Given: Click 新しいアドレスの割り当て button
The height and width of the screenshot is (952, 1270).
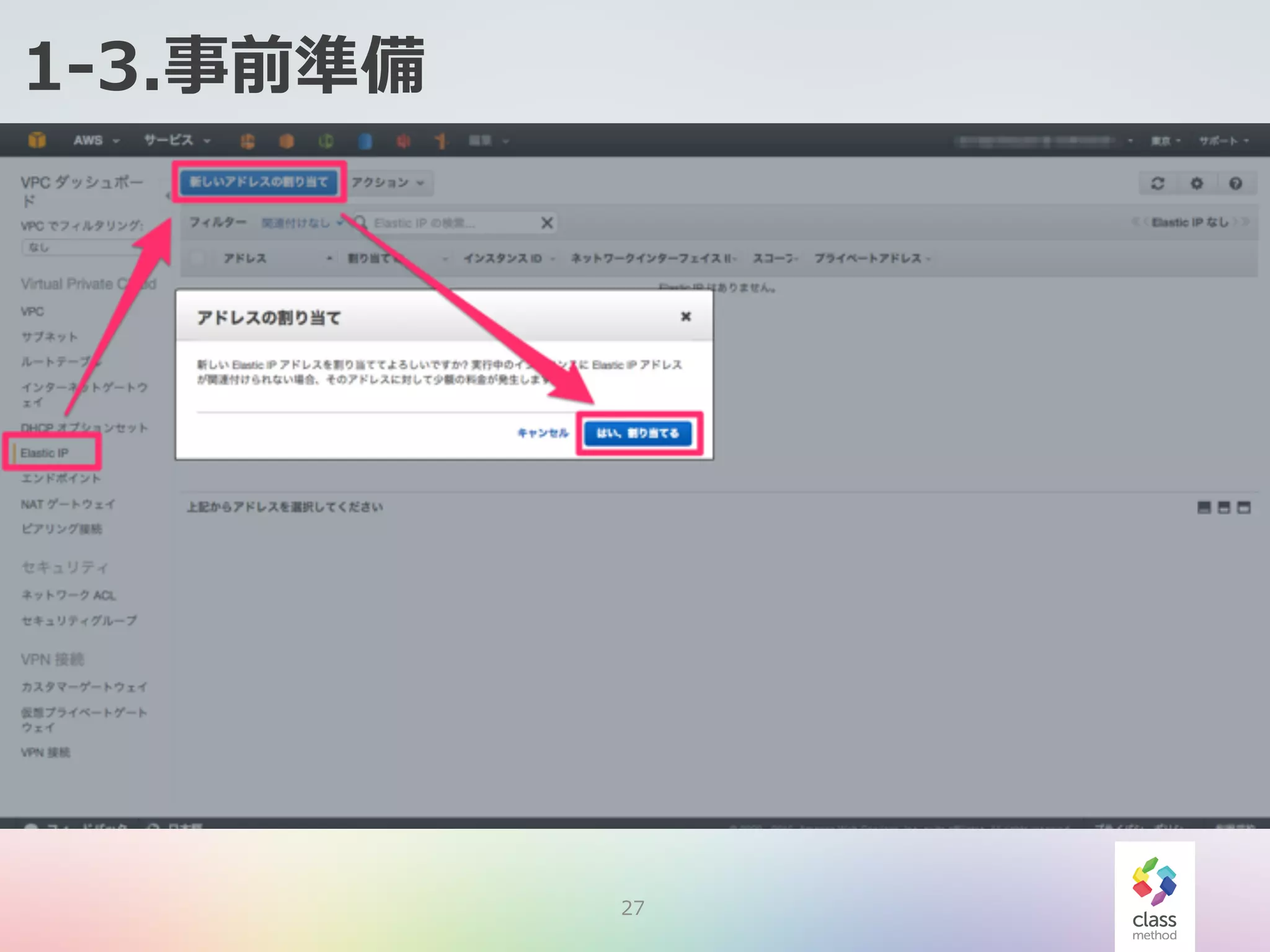Looking at the screenshot, I should coord(259,182).
